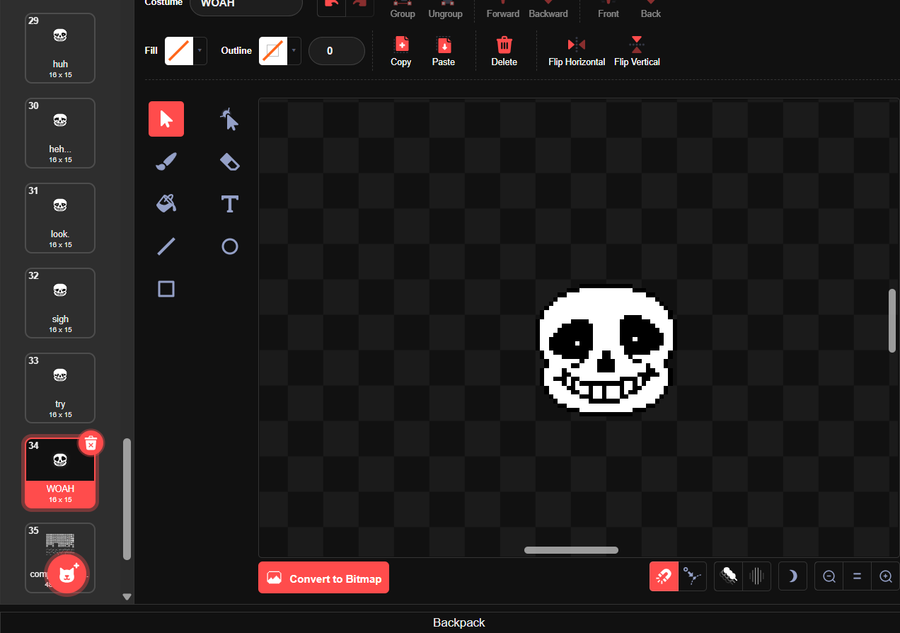Flip the costume horizontally
Screen dimensions: 900x633
[576, 51]
